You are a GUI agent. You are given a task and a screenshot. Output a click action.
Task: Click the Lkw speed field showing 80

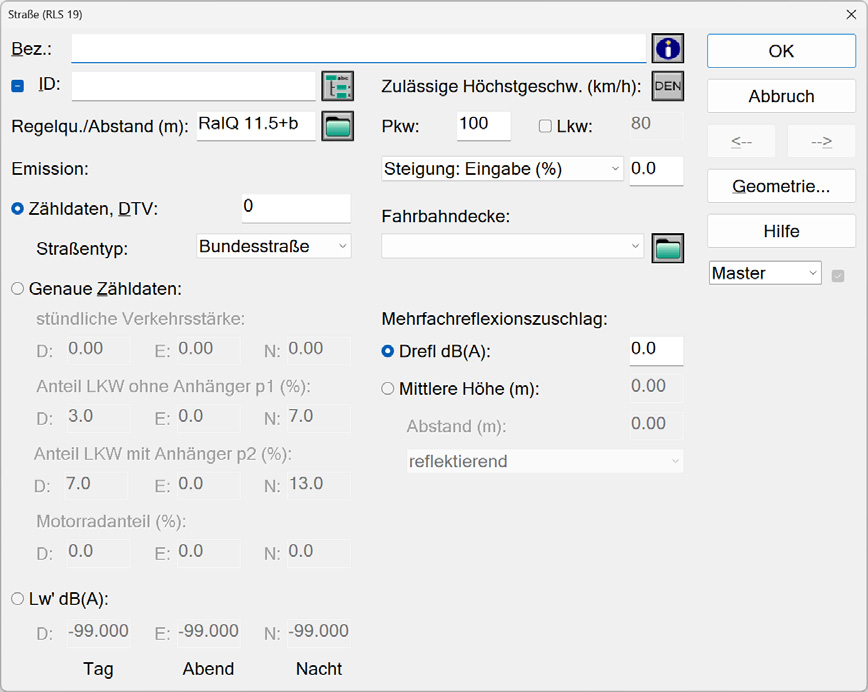click(x=657, y=126)
